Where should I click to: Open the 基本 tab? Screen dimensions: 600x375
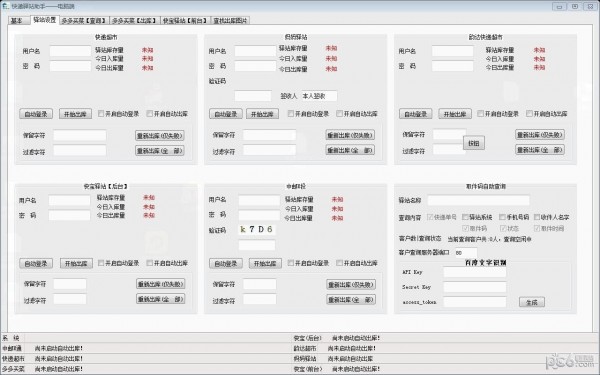[x=19, y=21]
